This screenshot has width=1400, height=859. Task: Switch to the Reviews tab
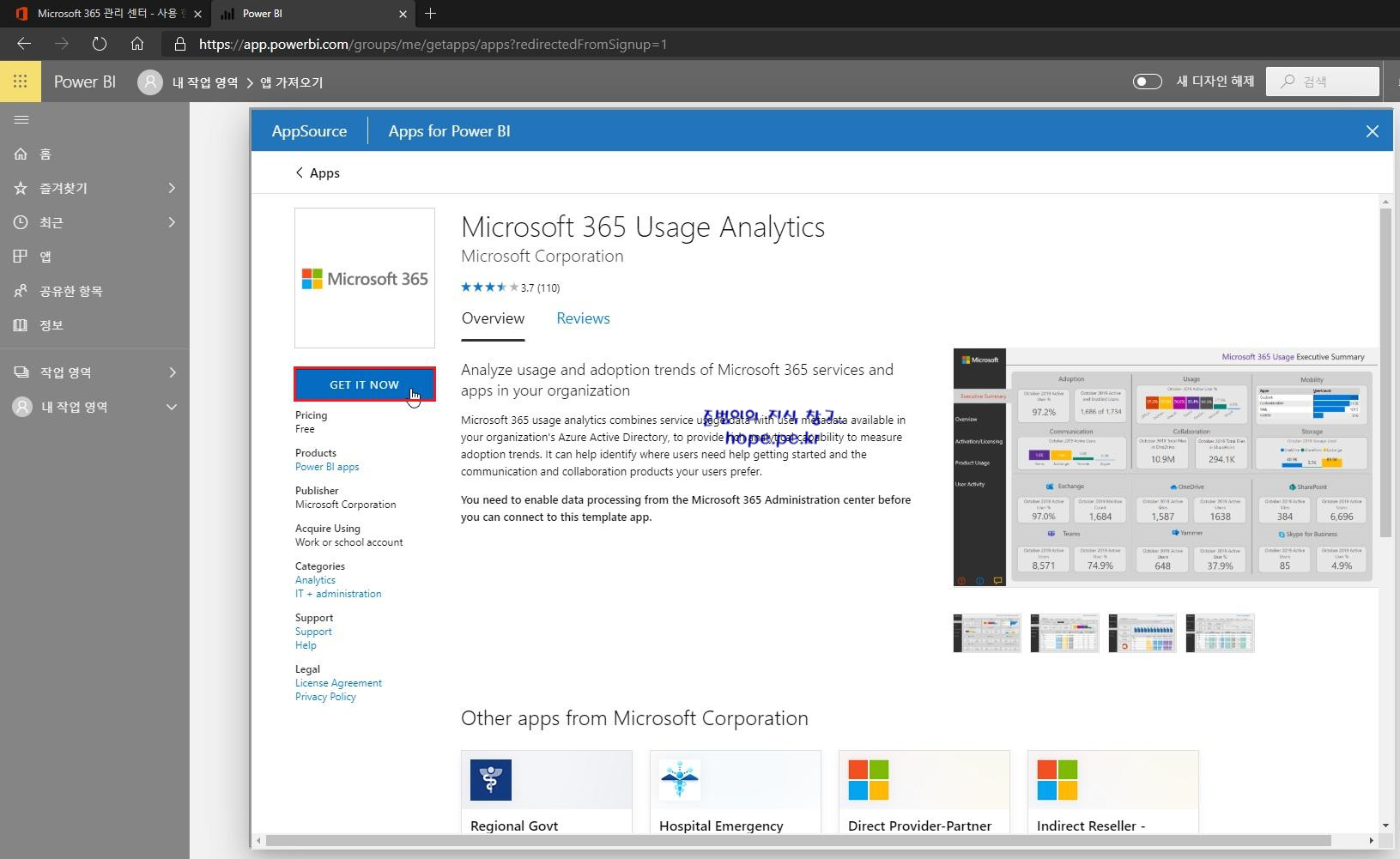[x=583, y=318]
